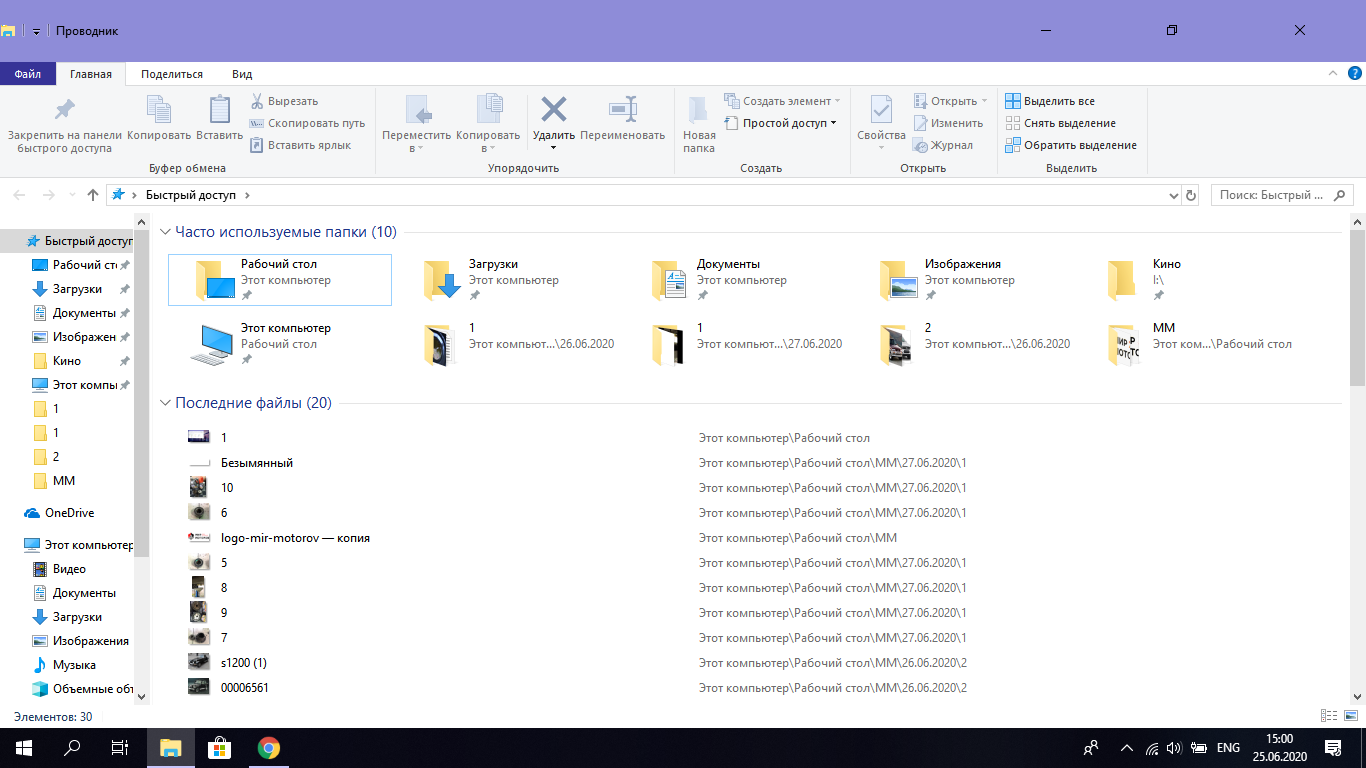This screenshot has width=1366, height=768.
Task: Open the Кино folder tile
Action: 1192,279
